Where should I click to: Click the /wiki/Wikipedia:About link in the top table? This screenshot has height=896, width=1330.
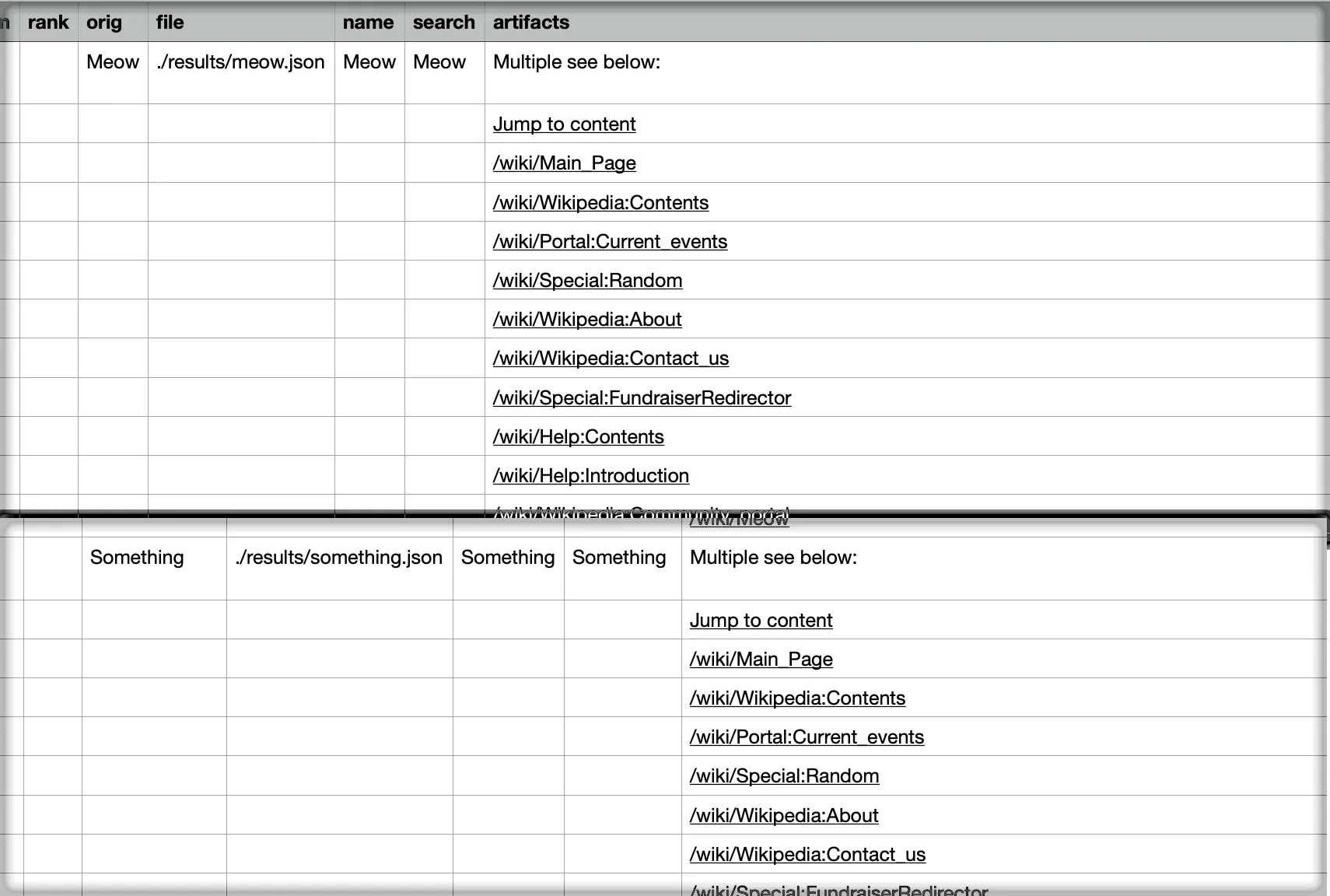coord(586,319)
